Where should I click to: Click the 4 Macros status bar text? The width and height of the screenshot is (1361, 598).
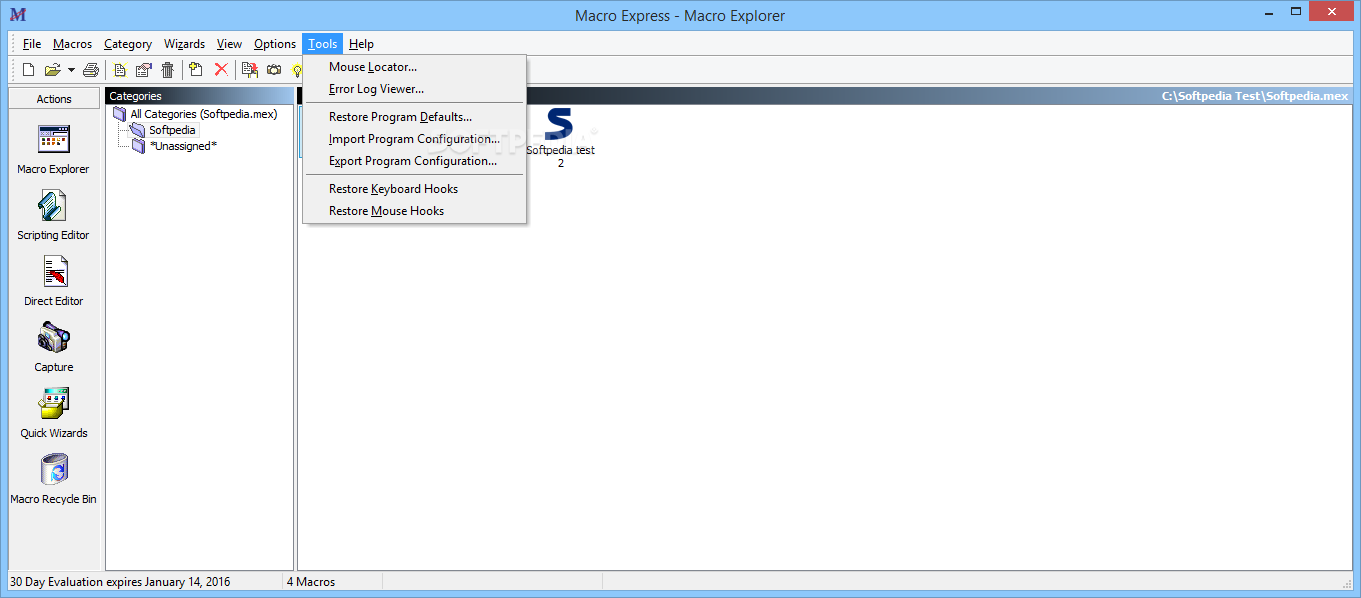point(311,581)
